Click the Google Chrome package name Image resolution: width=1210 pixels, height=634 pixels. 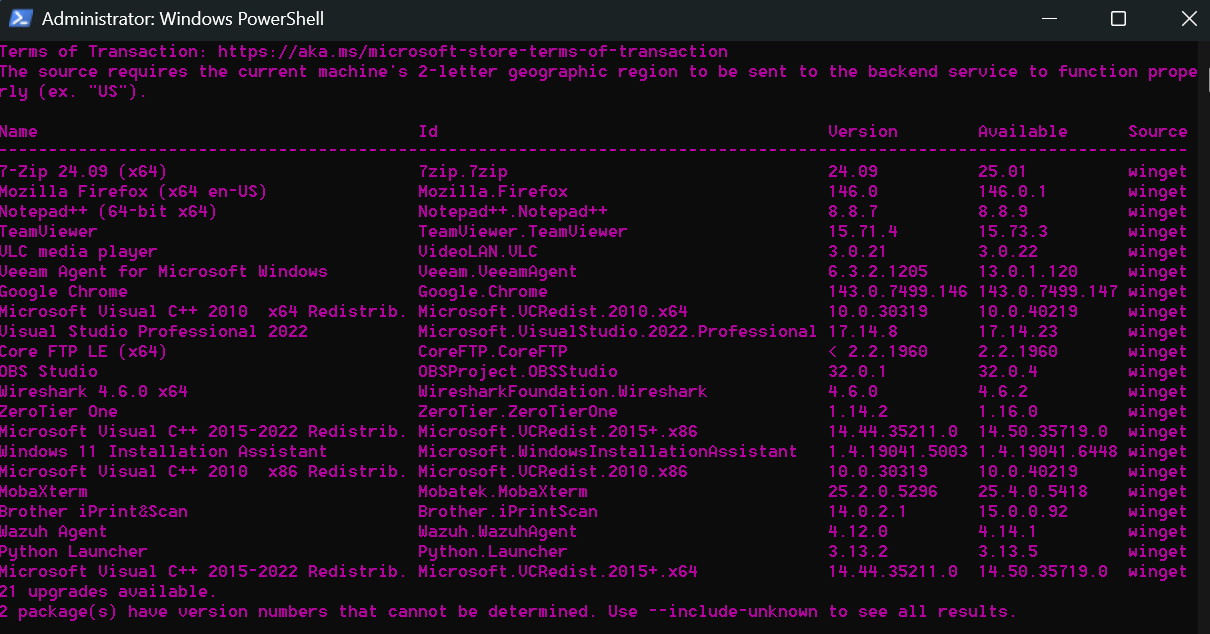(x=64, y=291)
